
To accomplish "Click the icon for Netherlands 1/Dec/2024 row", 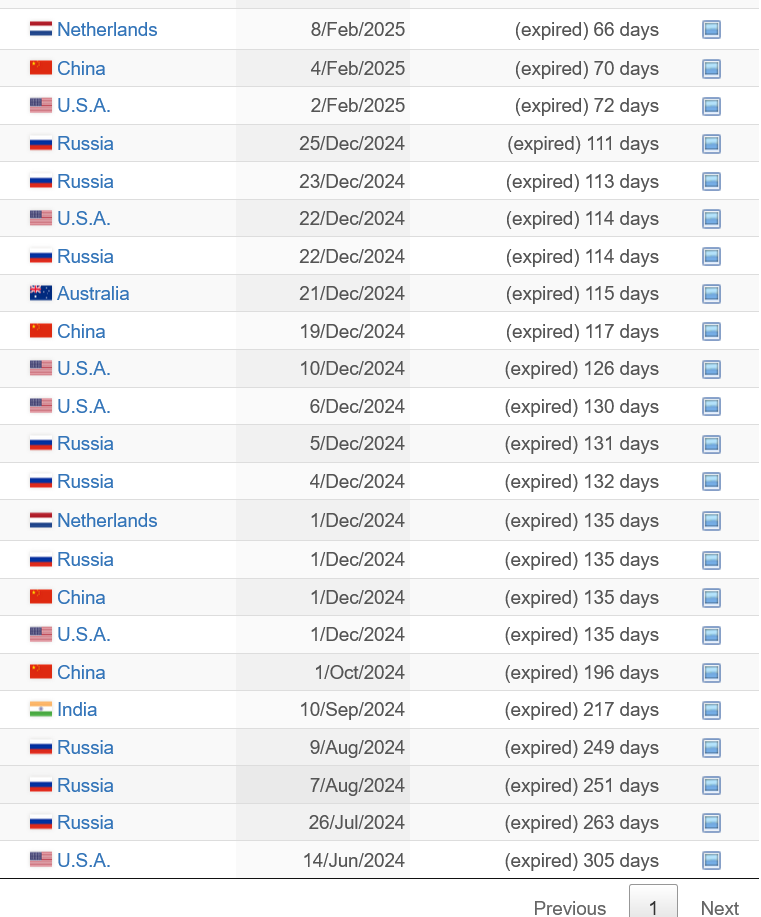I will [711, 520].
